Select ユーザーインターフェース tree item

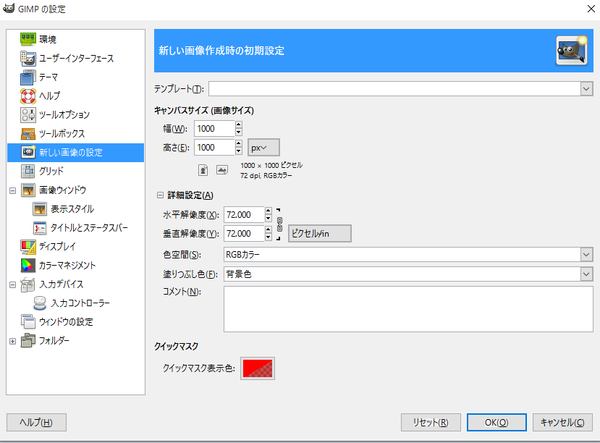coord(76,59)
